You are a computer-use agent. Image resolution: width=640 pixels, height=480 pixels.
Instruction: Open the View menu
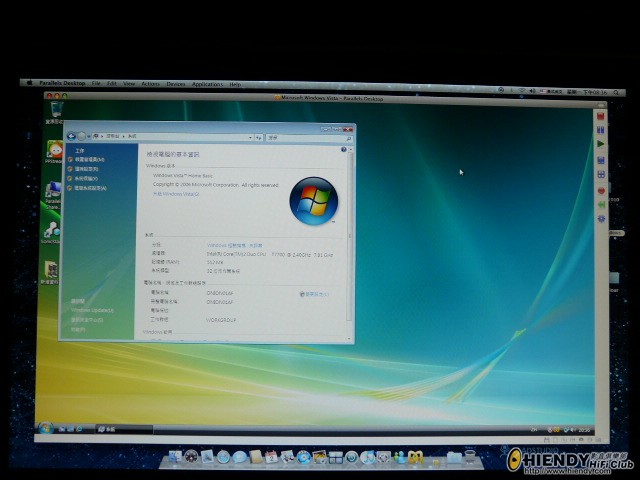pos(129,83)
